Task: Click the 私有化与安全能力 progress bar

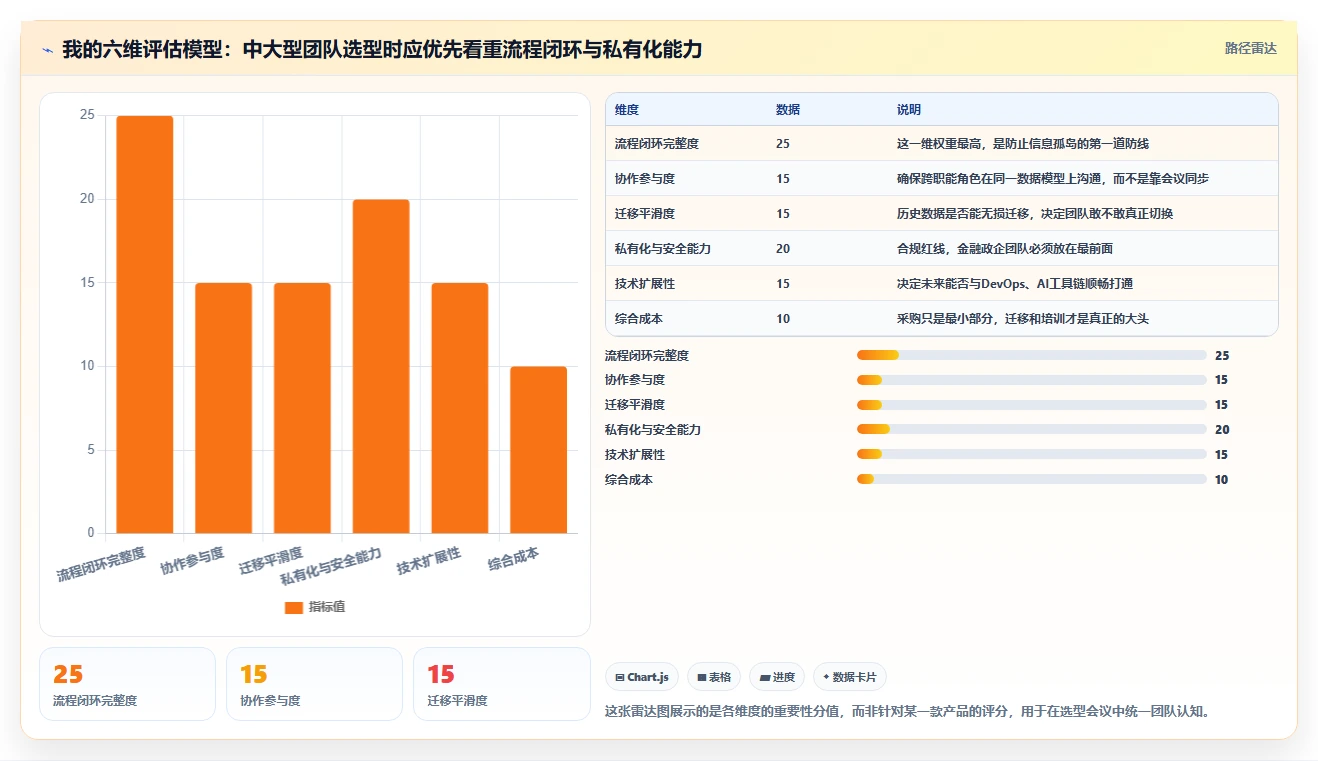Action: (x=1032, y=430)
